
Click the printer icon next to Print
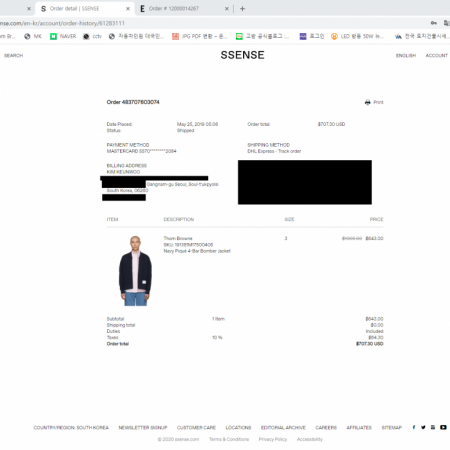[x=367, y=102]
